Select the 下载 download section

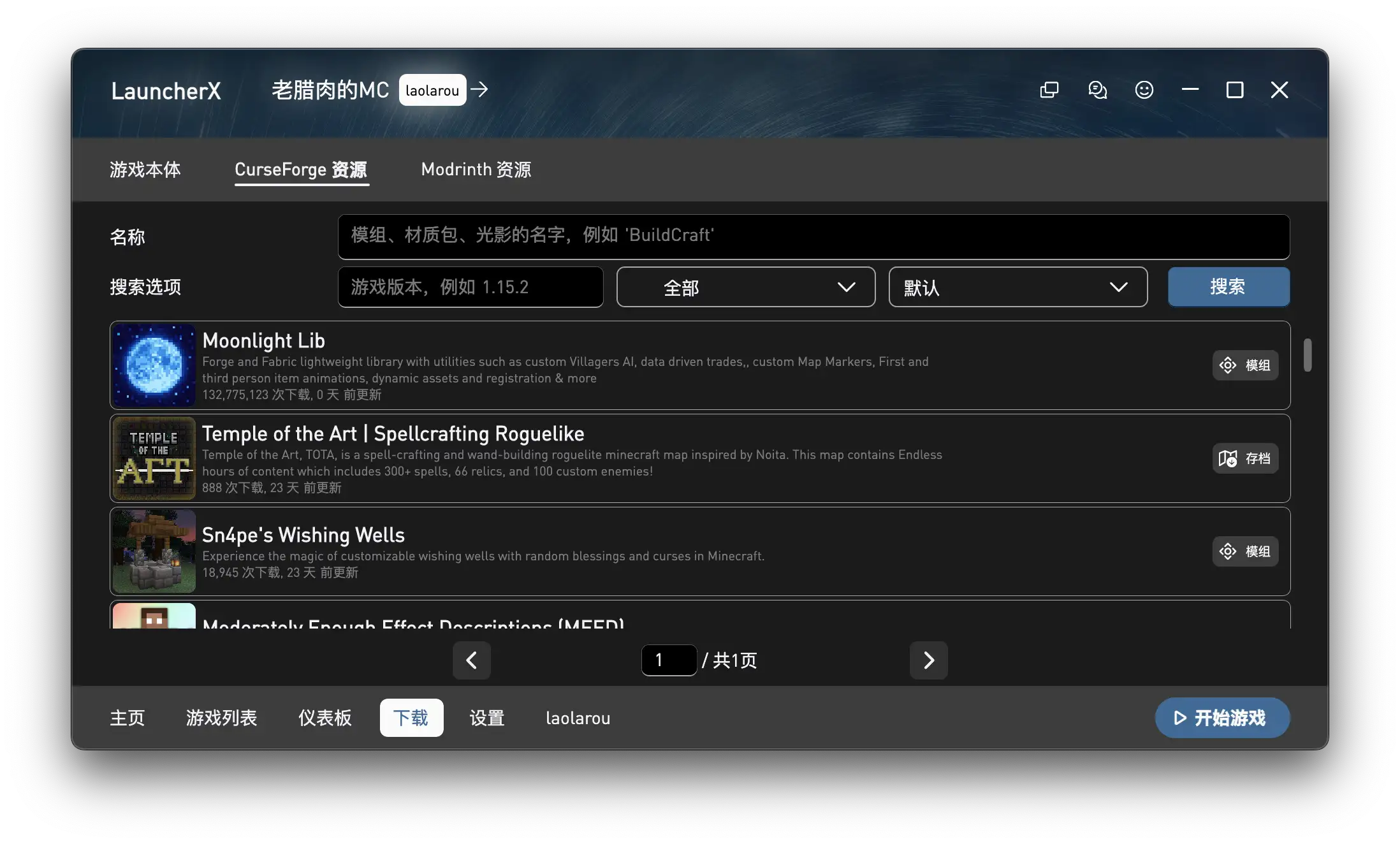[411, 718]
